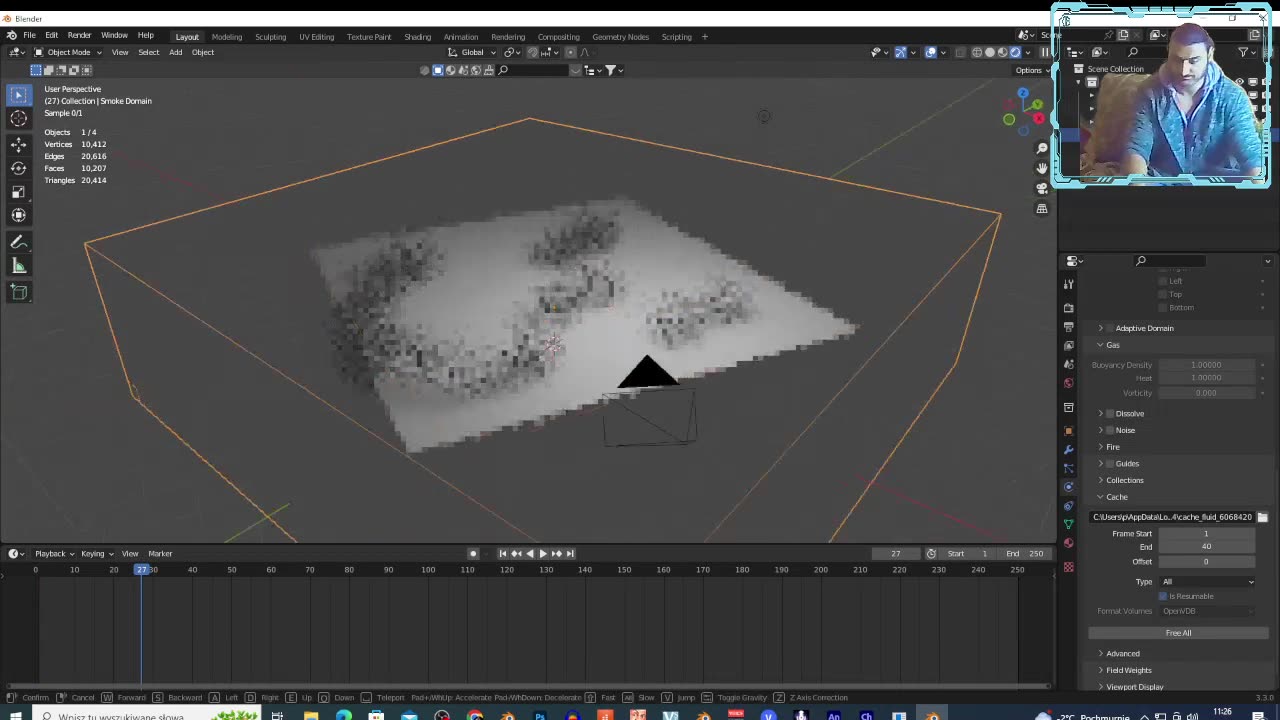Open the Tool properties tab
The height and width of the screenshot is (720, 1280).
coord(1069,284)
